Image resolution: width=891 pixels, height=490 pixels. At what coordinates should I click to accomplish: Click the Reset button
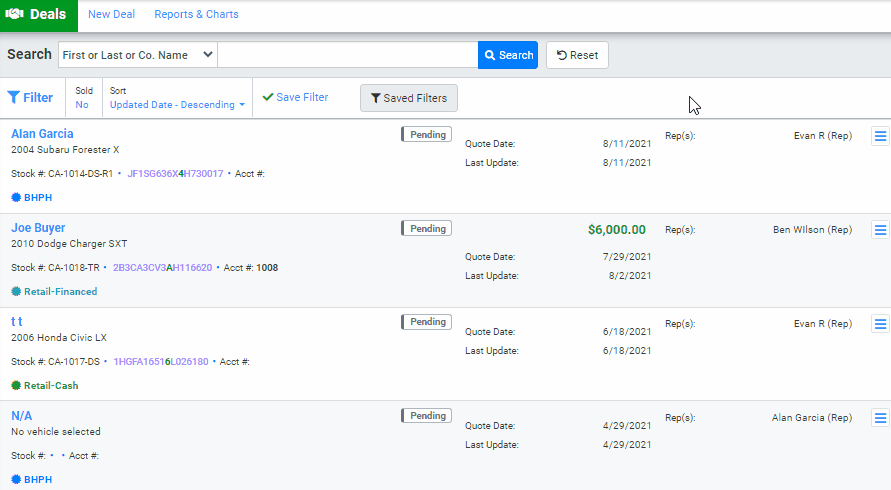point(577,55)
